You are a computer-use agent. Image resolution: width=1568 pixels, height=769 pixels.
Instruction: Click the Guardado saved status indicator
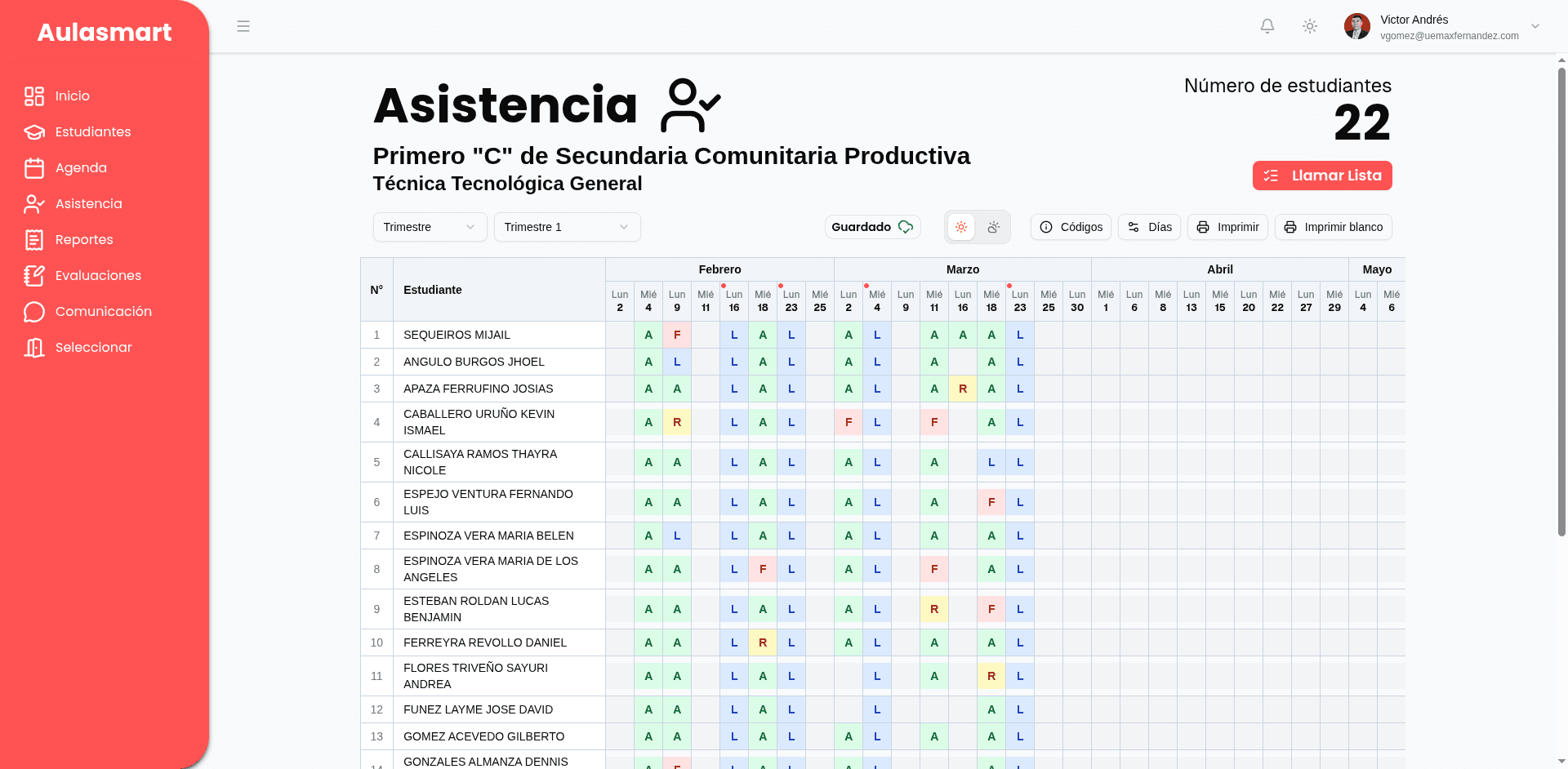872,227
